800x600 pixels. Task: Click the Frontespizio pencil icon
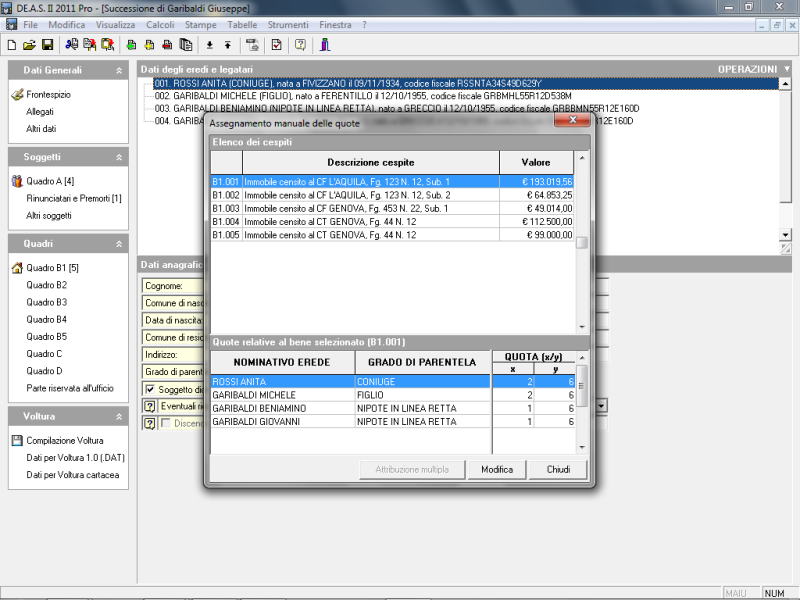[17, 94]
